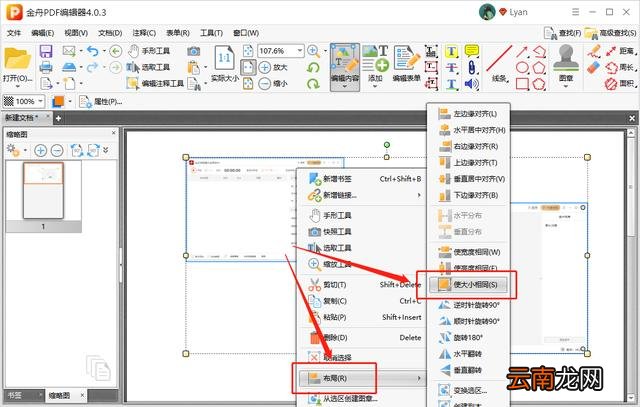Click the 实际大小 button
The height and width of the screenshot is (407, 640).
pos(224,63)
